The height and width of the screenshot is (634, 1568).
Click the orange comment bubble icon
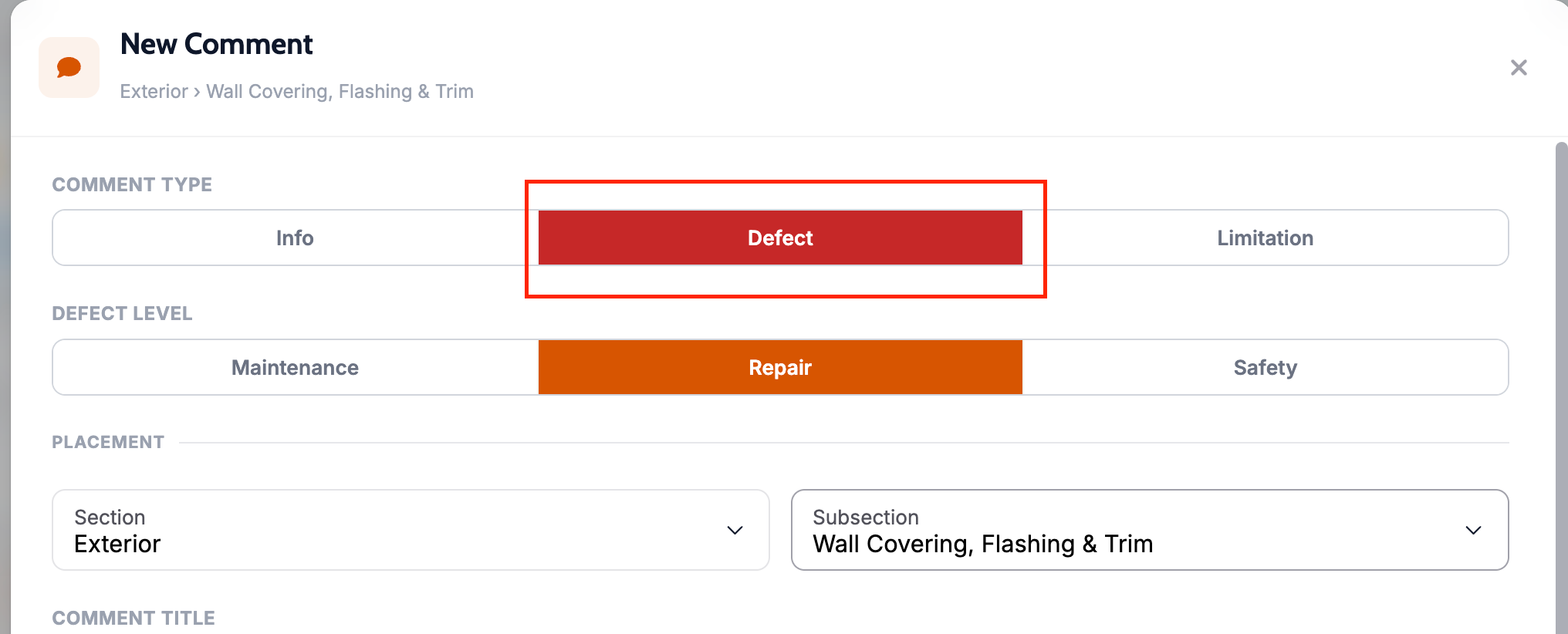pos(69,68)
